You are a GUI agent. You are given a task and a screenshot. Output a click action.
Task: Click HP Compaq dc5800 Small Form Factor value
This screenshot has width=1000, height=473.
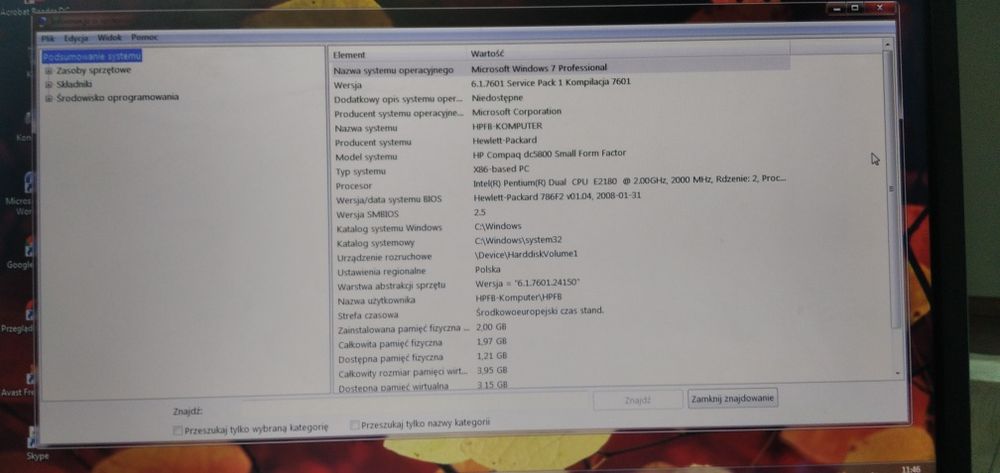tap(549, 154)
